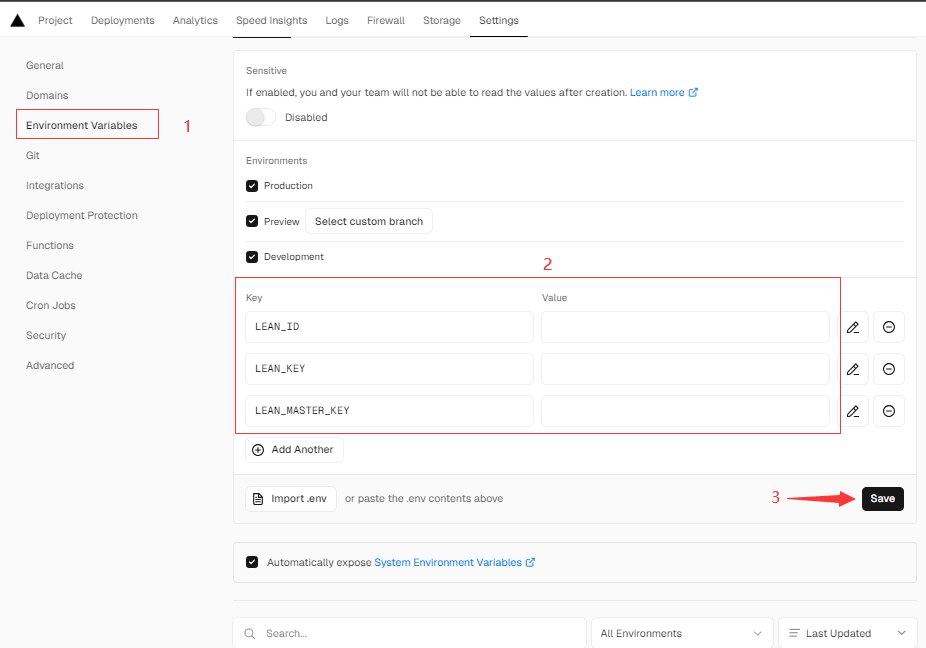This screenshot has width=926, height=648.
Task: Click edit pencil for LEAN_MASTER_KEY row
Action: (x=852, y=411)
